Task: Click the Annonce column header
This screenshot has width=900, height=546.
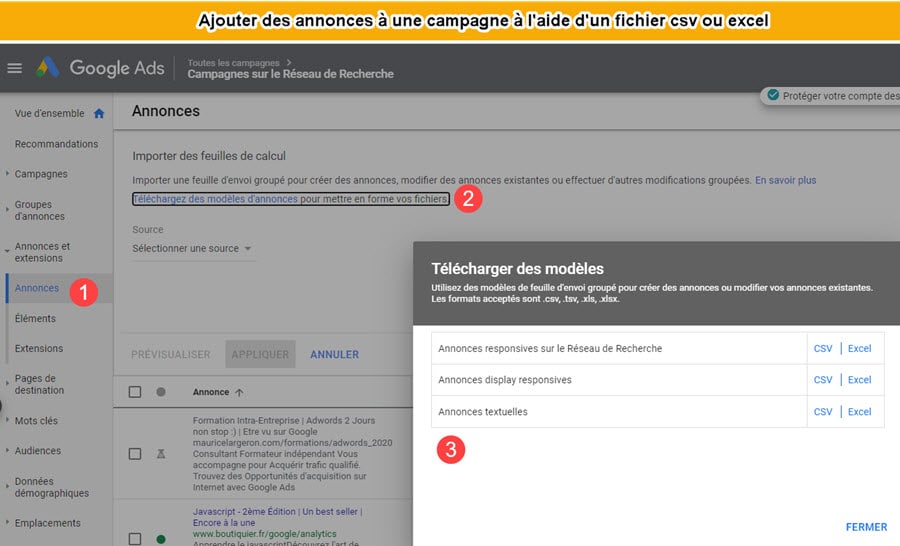Action: pyautogui.click(x=211, y=392)
